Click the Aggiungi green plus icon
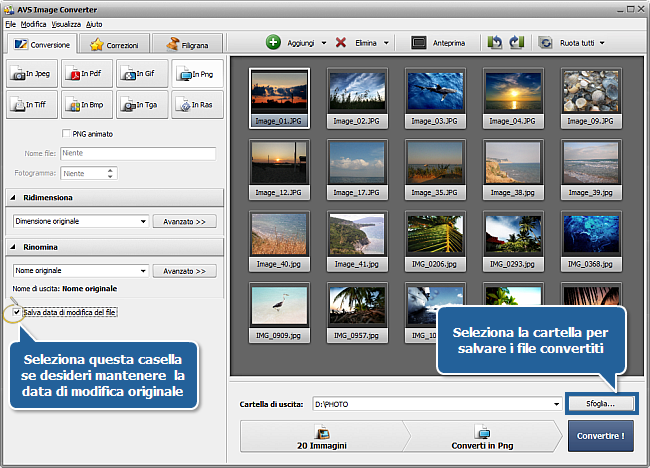 [273, 43]
